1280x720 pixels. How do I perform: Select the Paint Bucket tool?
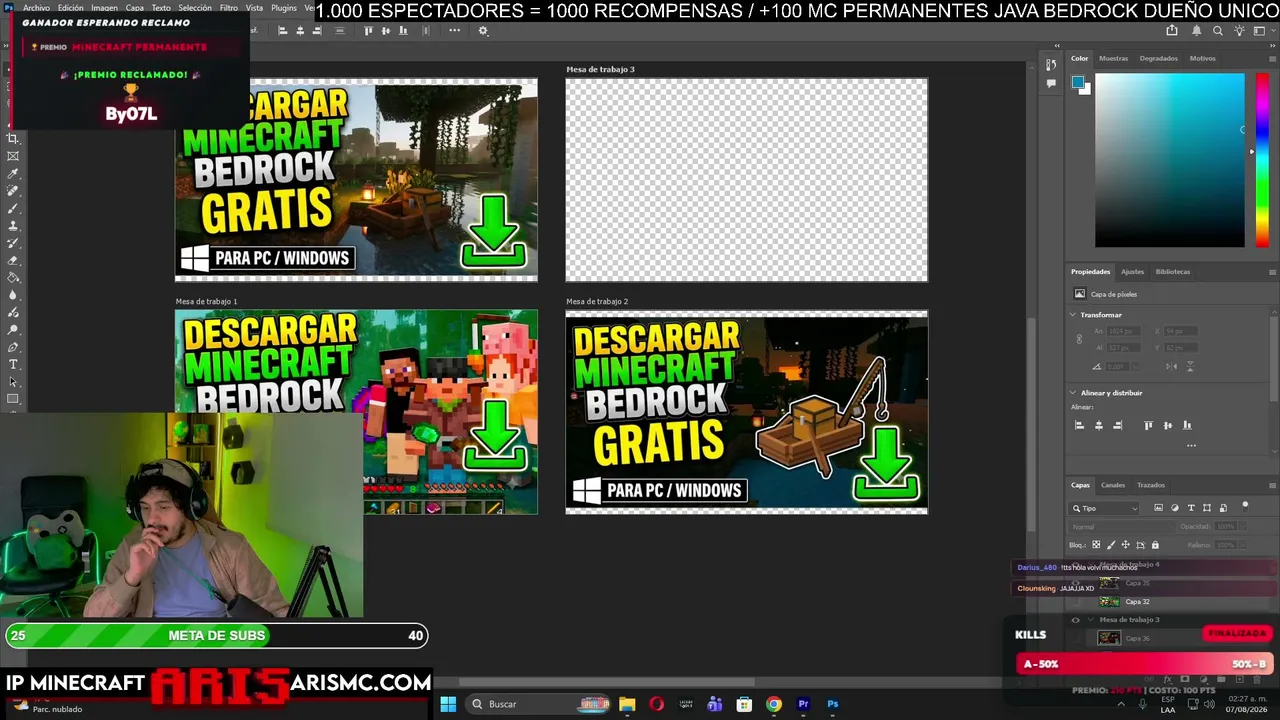(13, 278)
